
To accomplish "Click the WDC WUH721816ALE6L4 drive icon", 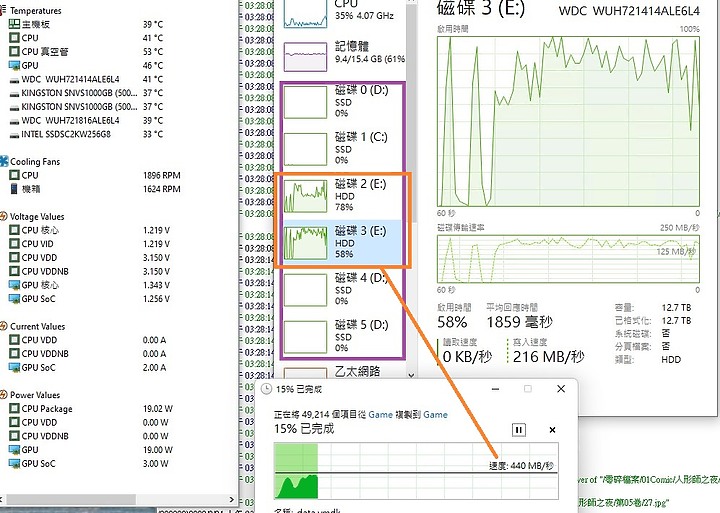I will pyautogui.click(x=14, y=121).
